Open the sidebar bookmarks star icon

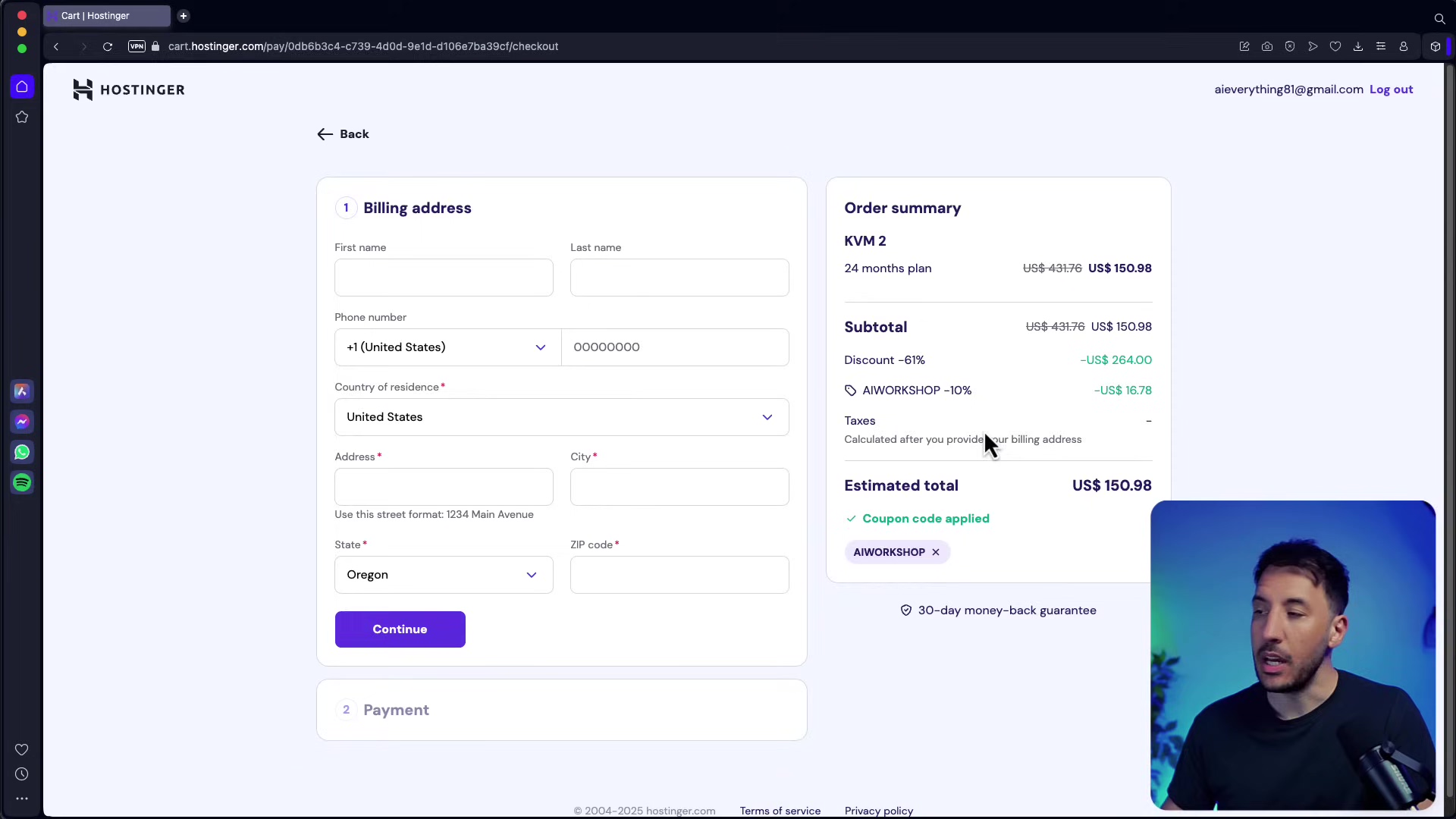point(22,117)
